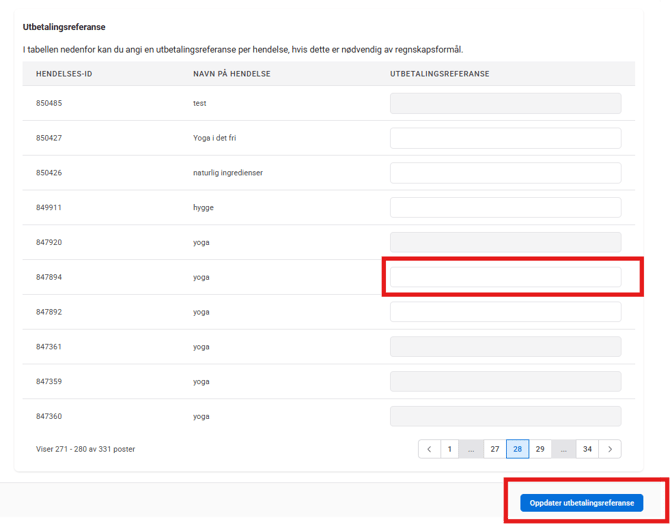Focus reference field for Yoga i det fri
The image size is (670, 524).
coord(505,138)
